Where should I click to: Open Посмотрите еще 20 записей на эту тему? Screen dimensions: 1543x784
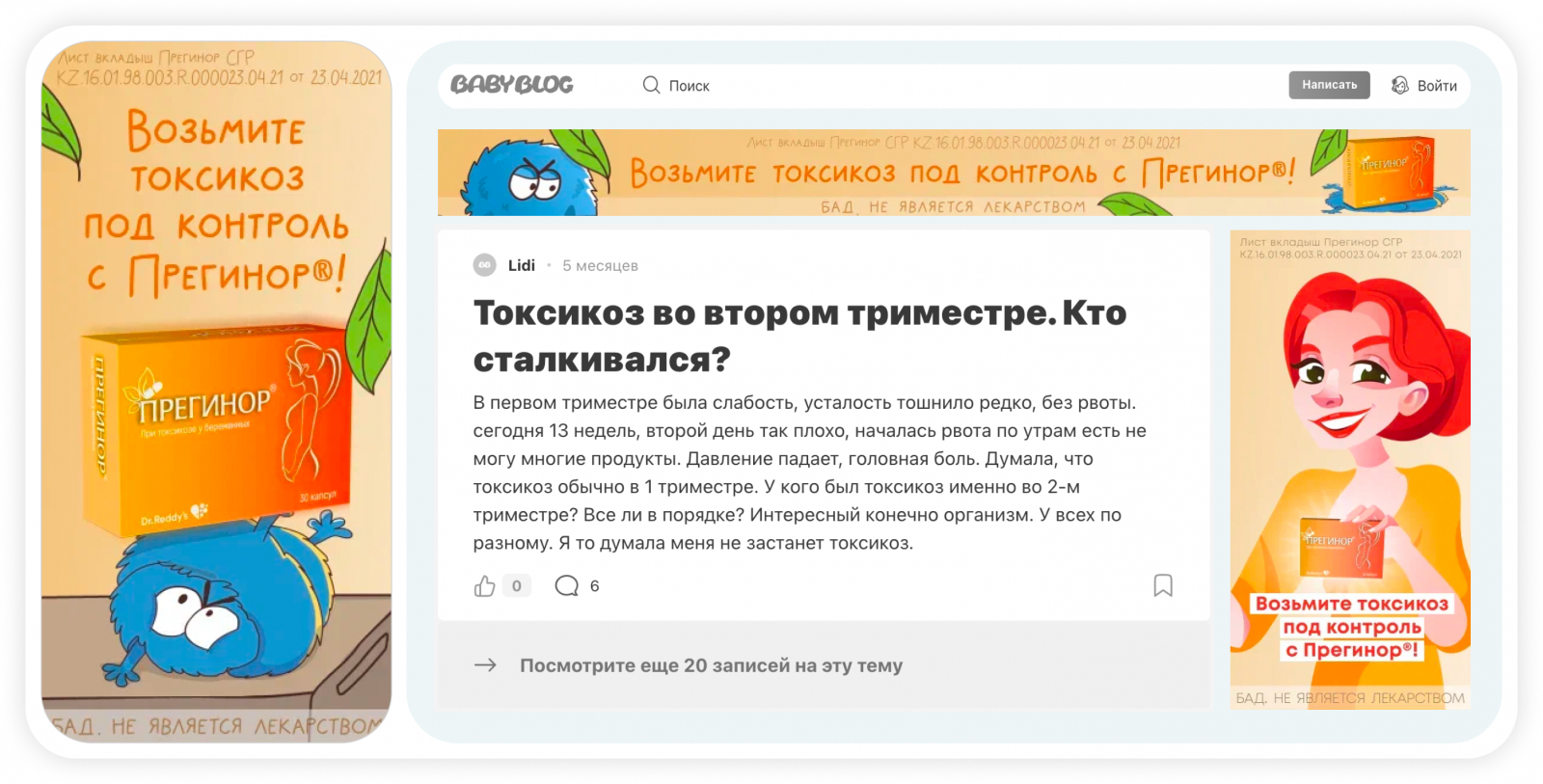(712, 665)
